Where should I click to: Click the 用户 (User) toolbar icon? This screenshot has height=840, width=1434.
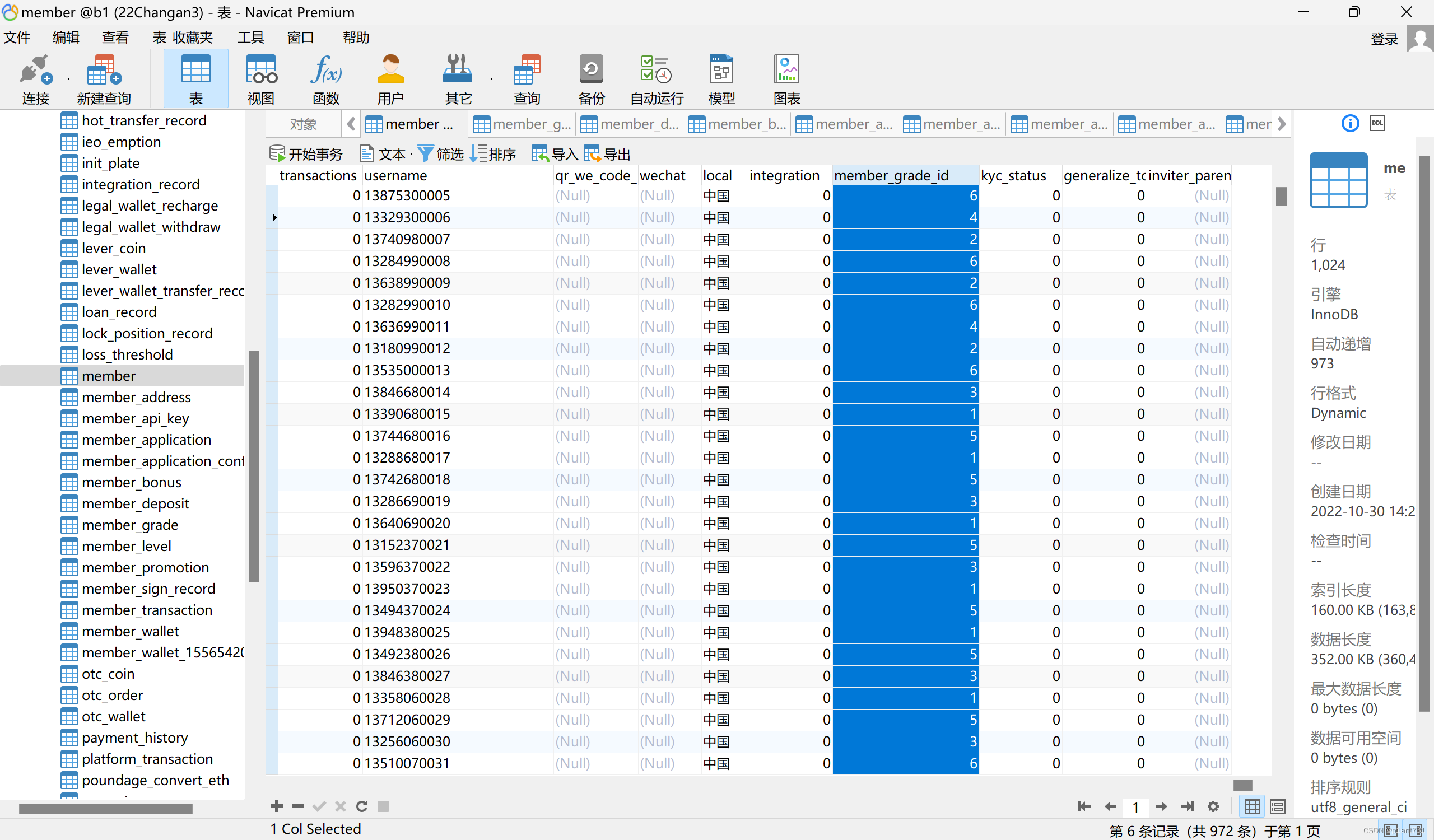click(390, 79)
